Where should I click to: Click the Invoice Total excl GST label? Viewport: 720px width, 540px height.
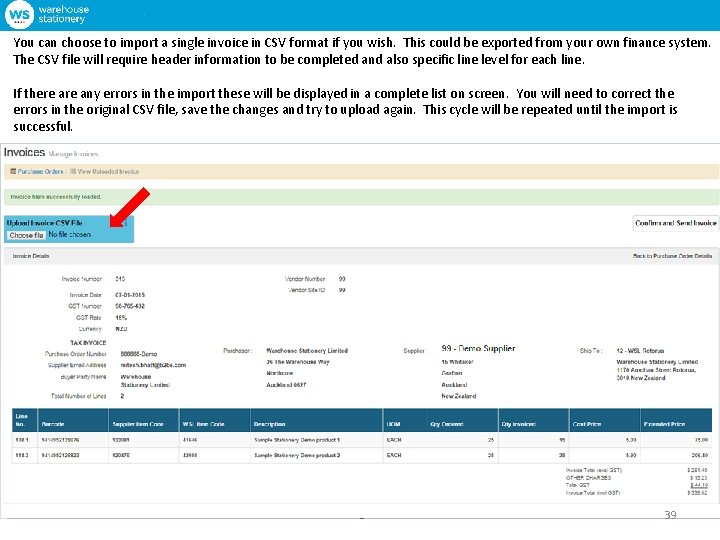click(594, 470)
